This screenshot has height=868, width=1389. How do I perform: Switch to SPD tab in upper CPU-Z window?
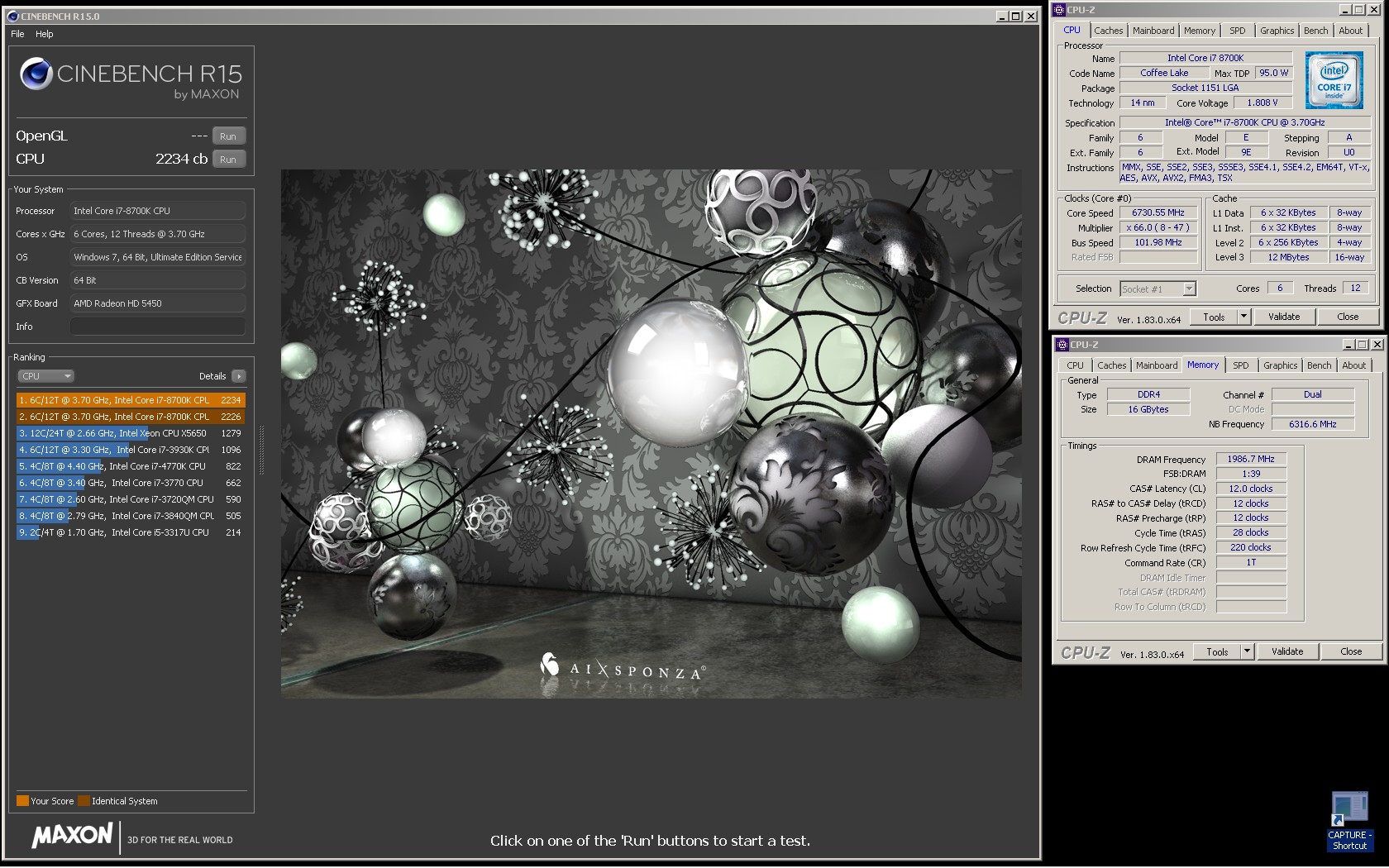[x=1238, y=31]
